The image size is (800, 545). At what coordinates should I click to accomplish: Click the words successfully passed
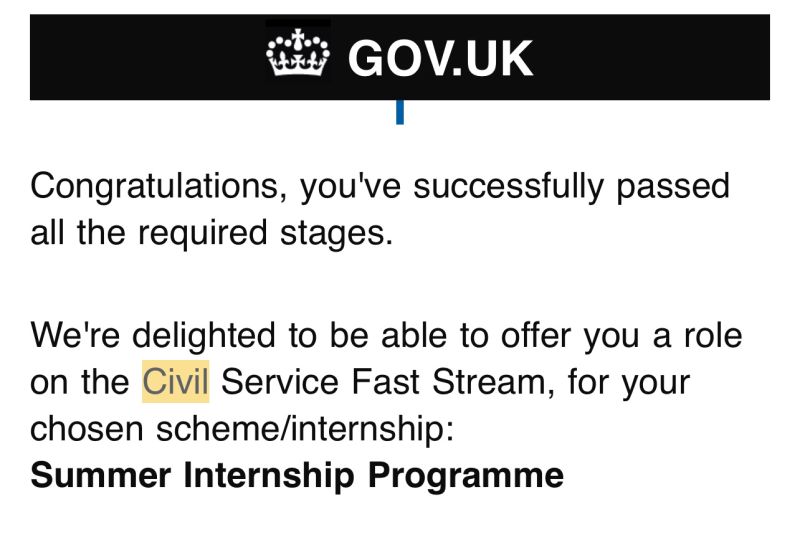click(x=571, y=187)
